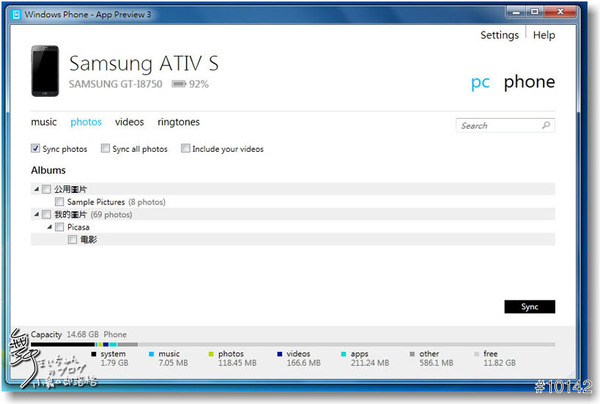Click the music 7.05 MB value
The image size is (600, 404).
tap(173, 363)
